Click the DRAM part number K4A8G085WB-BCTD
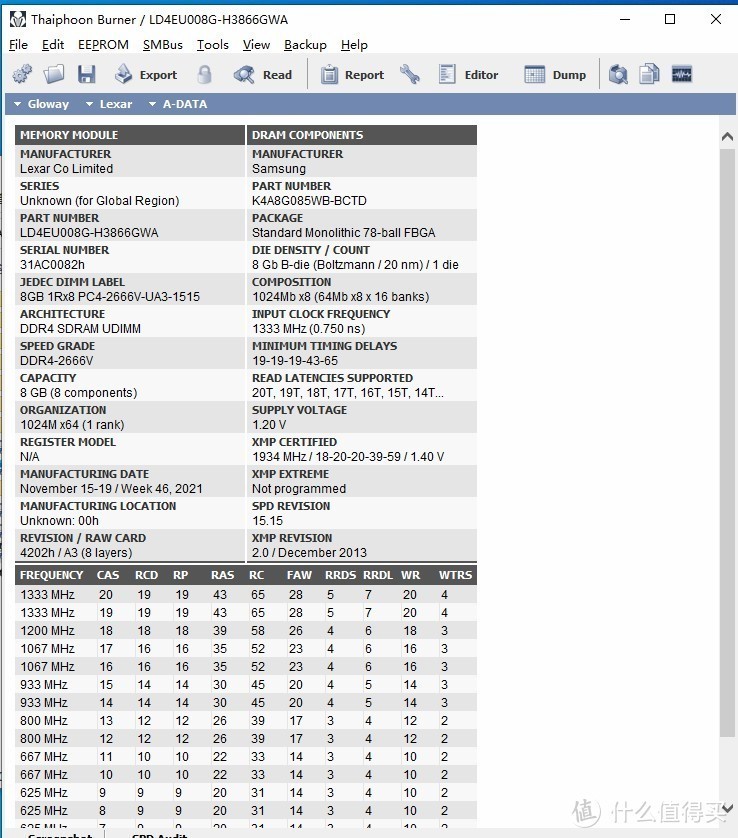 pyautogui.click(x=309, y=201)
